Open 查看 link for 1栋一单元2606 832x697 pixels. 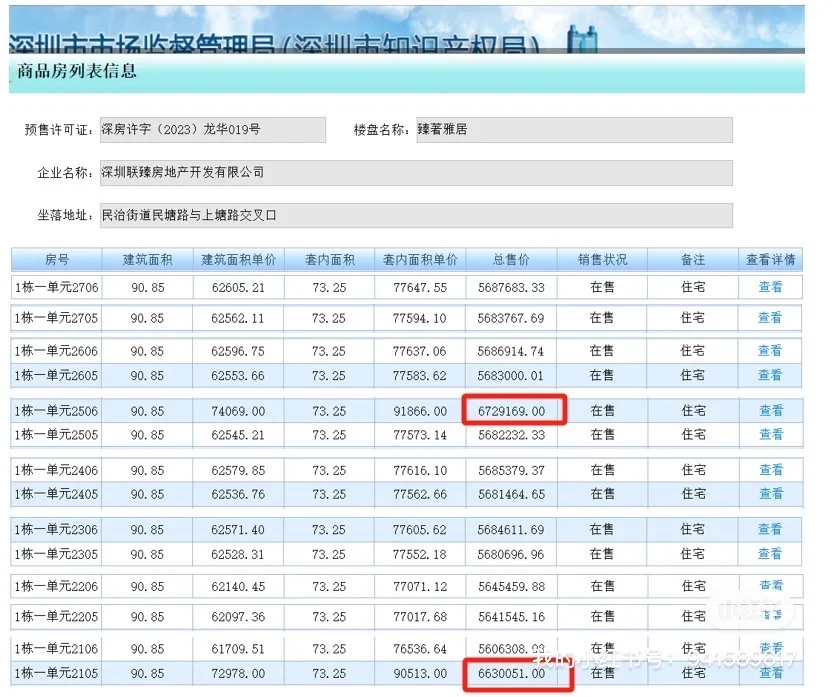tap(770, 351)
